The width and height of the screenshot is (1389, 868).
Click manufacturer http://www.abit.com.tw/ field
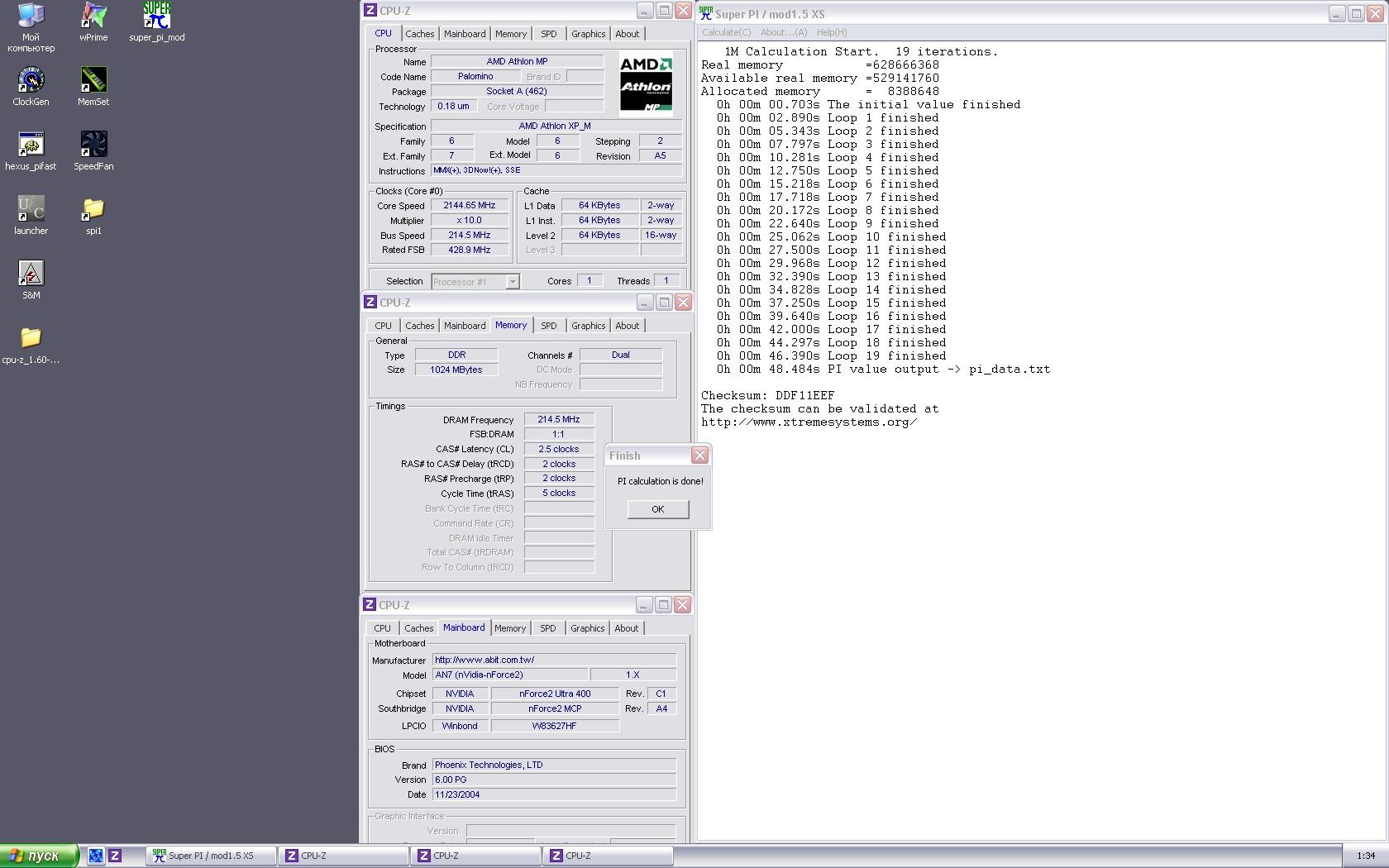tap(554, 660)
